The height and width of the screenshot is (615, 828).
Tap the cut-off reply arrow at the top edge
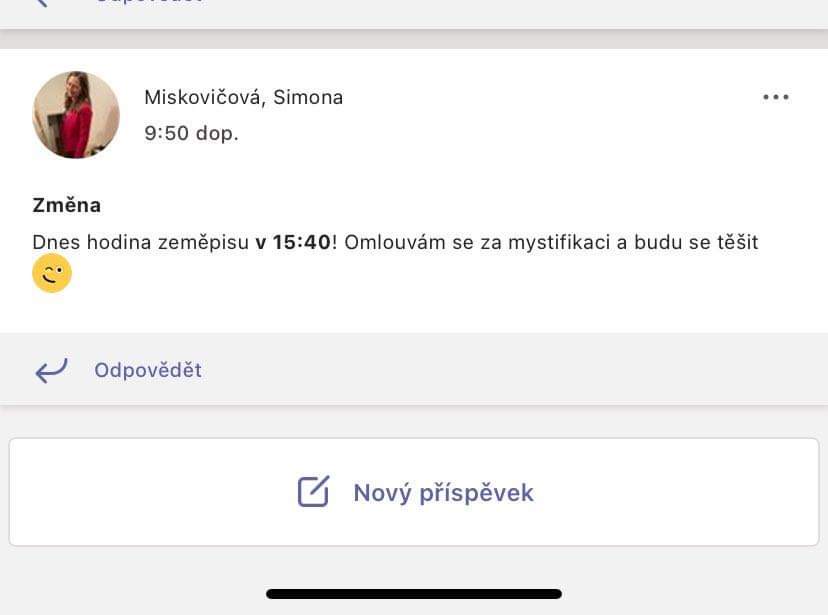coord(42,3)
